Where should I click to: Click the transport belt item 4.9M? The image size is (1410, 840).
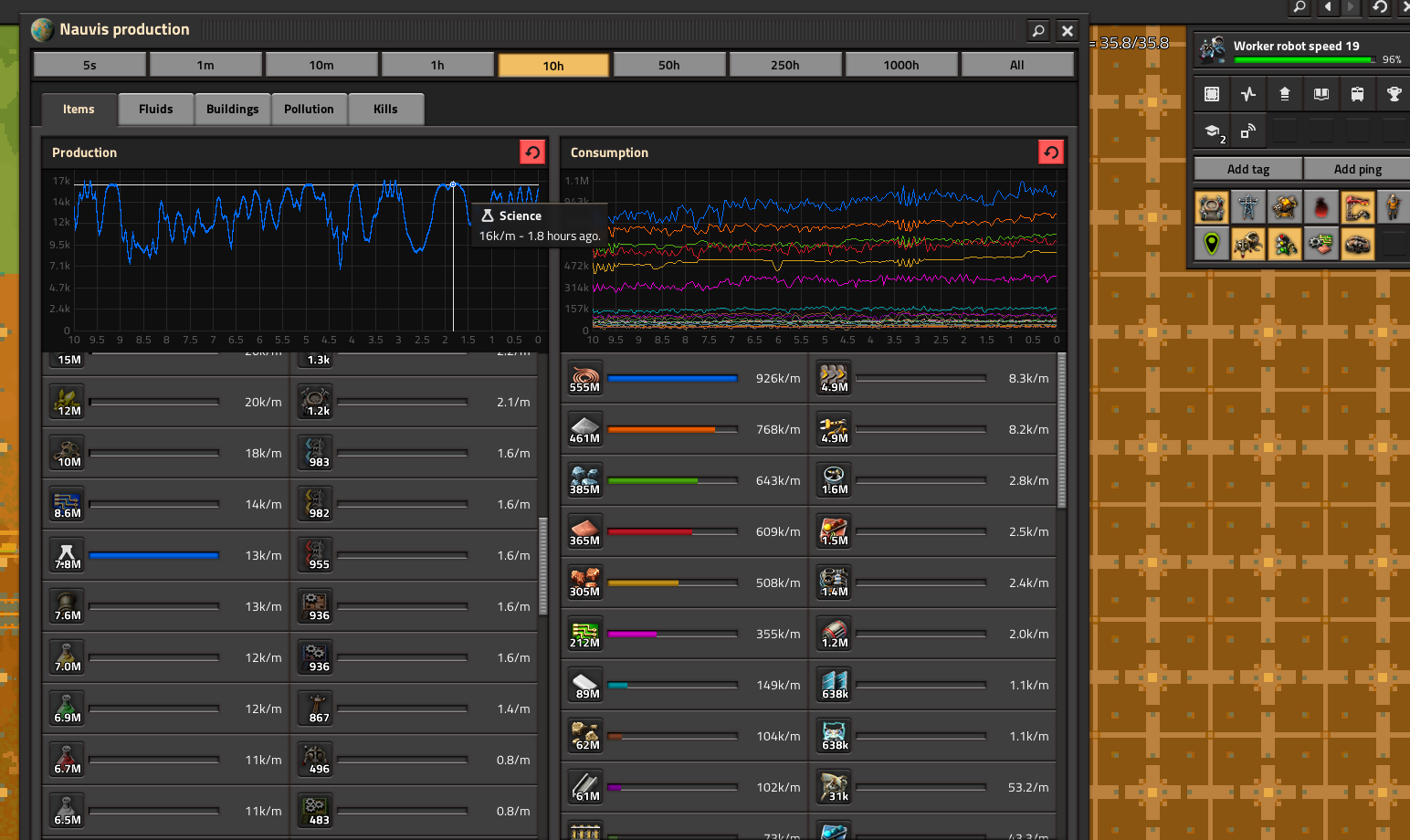click(x=834, y=378)
